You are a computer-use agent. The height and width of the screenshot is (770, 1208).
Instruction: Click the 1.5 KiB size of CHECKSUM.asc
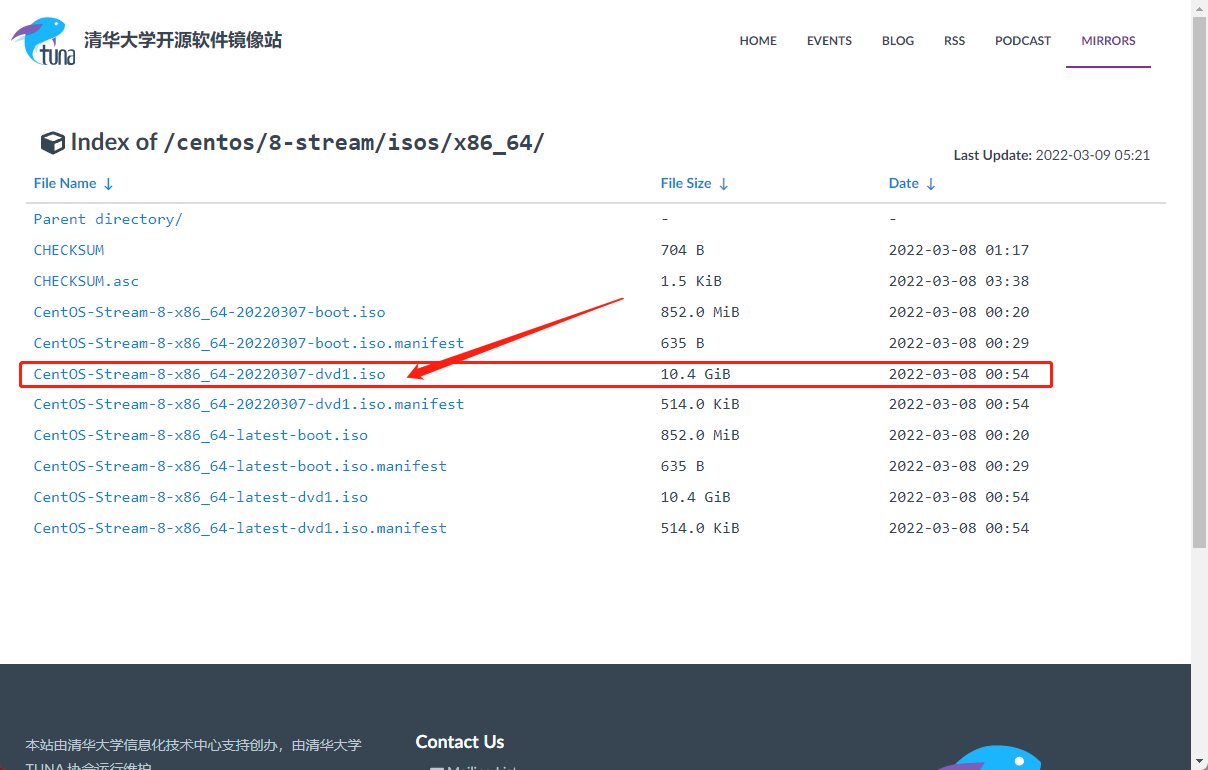(x=691, y=281)
